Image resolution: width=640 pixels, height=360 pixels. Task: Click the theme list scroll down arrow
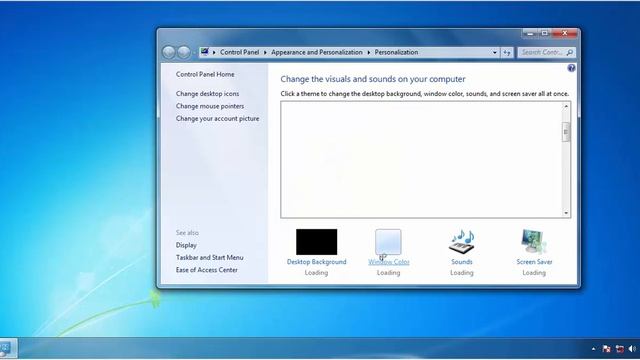[566, 213]
